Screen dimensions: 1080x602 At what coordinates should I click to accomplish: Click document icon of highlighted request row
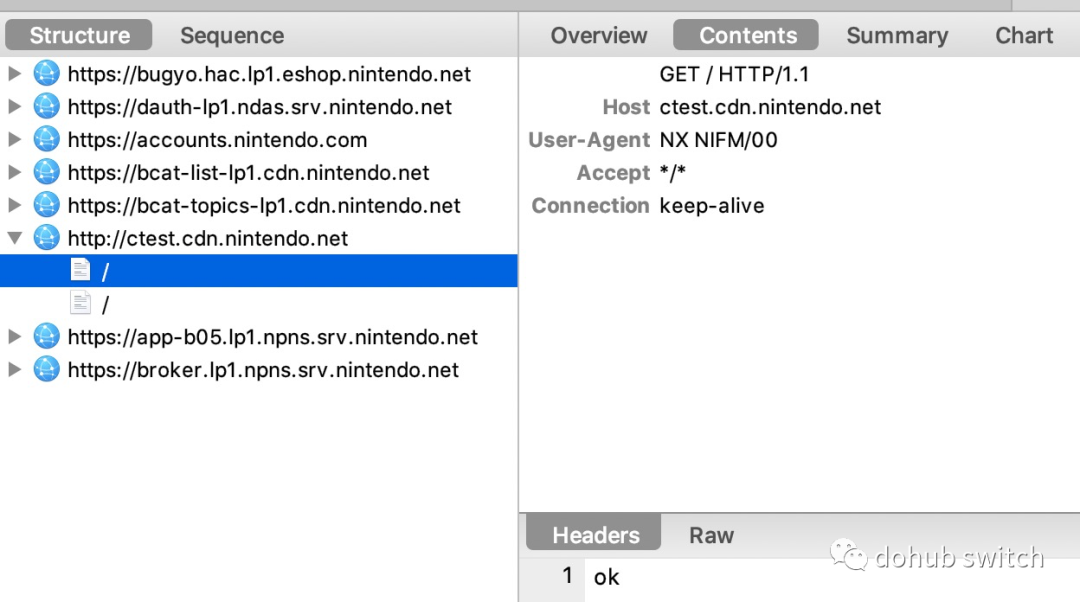81,270
